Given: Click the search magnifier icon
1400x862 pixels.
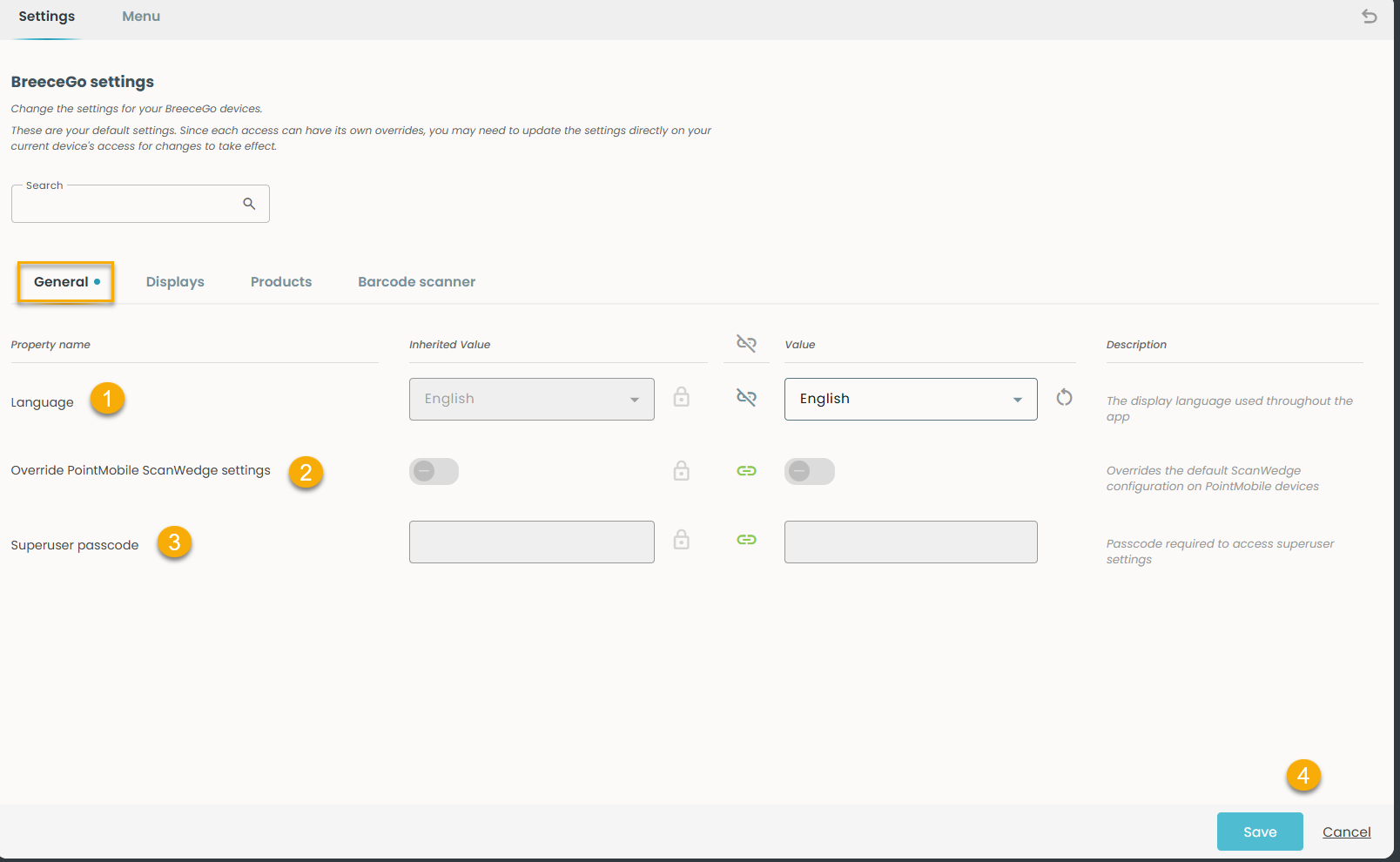Looking at the screenshot, I should [249, 204].
